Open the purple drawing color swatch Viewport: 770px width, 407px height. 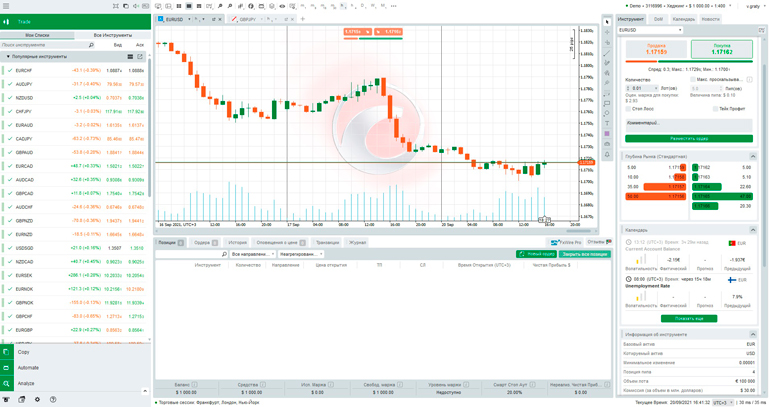(x=607, y=134)
